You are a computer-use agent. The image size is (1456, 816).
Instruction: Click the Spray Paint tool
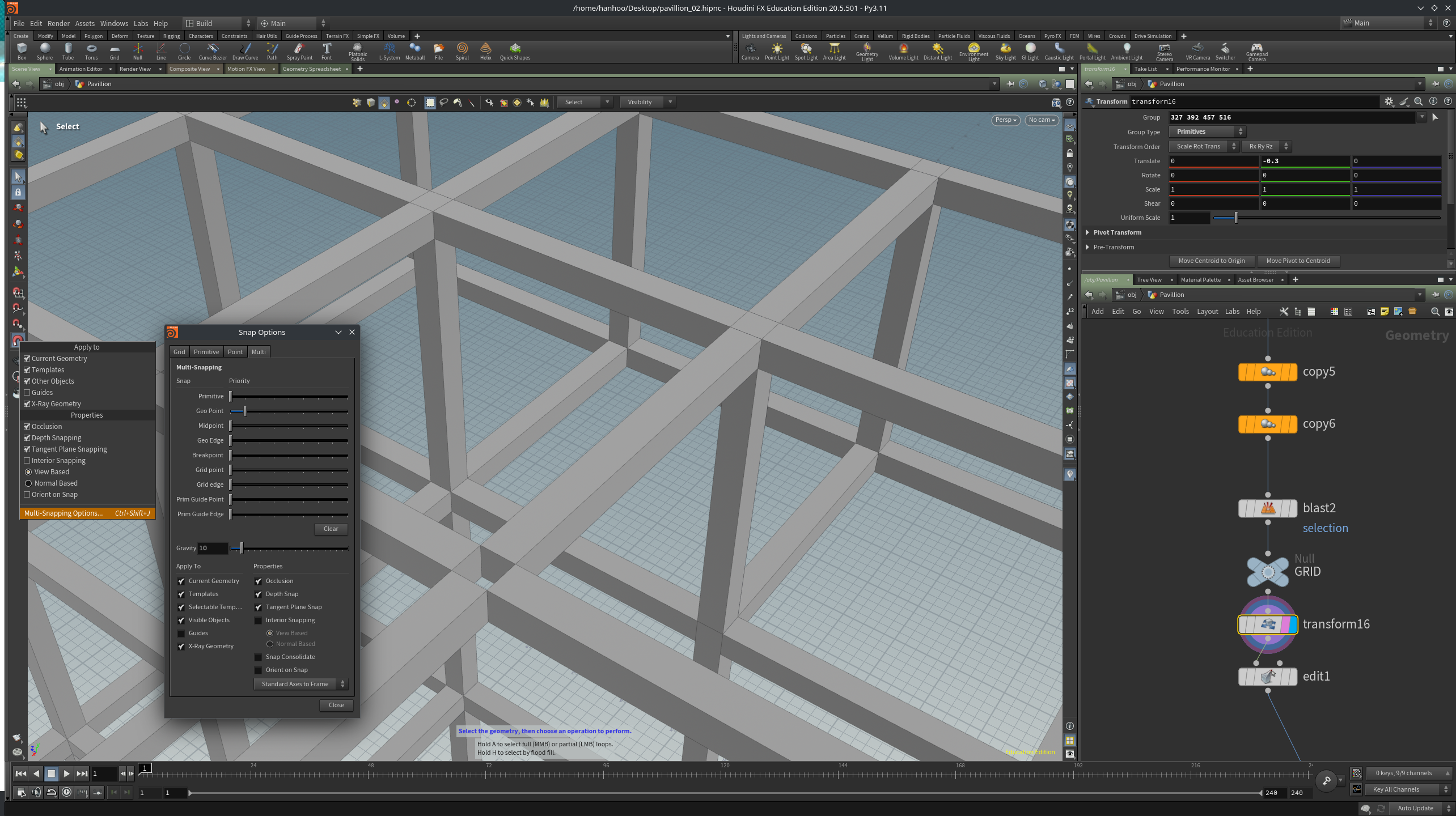pyautogui.click(x=299, y=51)
